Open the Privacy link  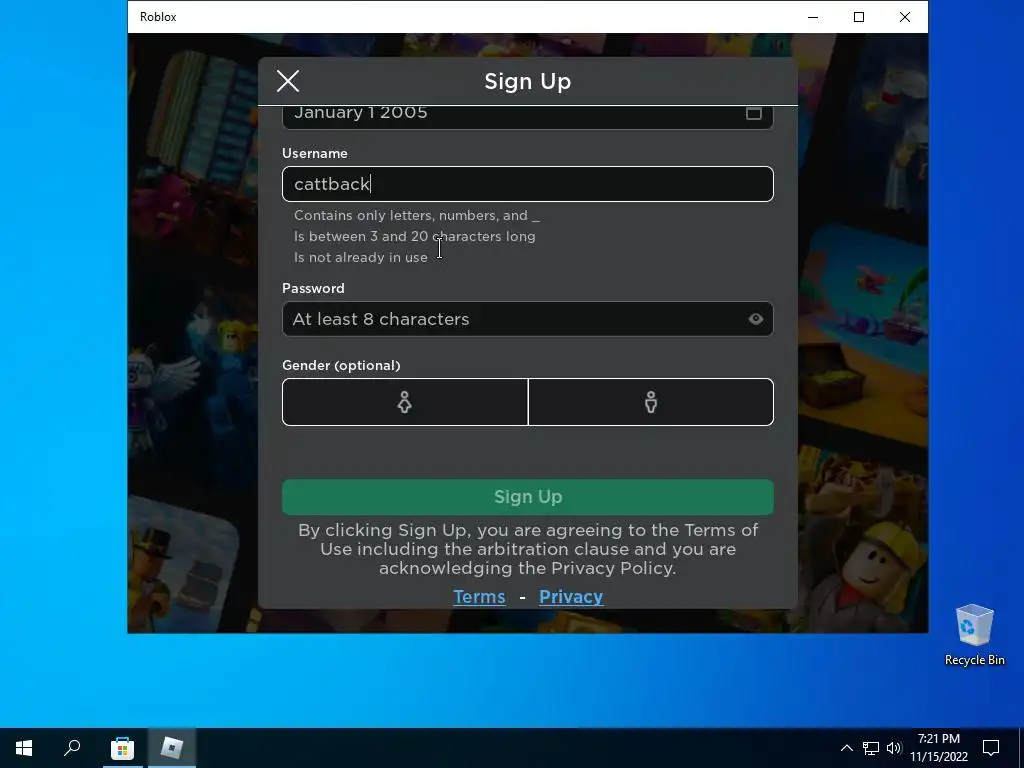pos(571,597)
